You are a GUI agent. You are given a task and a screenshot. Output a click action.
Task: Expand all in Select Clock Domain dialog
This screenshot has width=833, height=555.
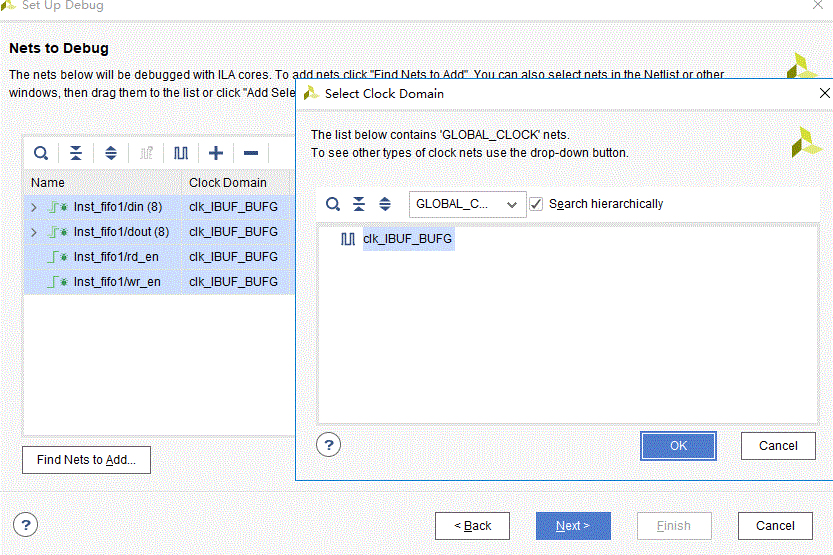click(x=385, y=204)
